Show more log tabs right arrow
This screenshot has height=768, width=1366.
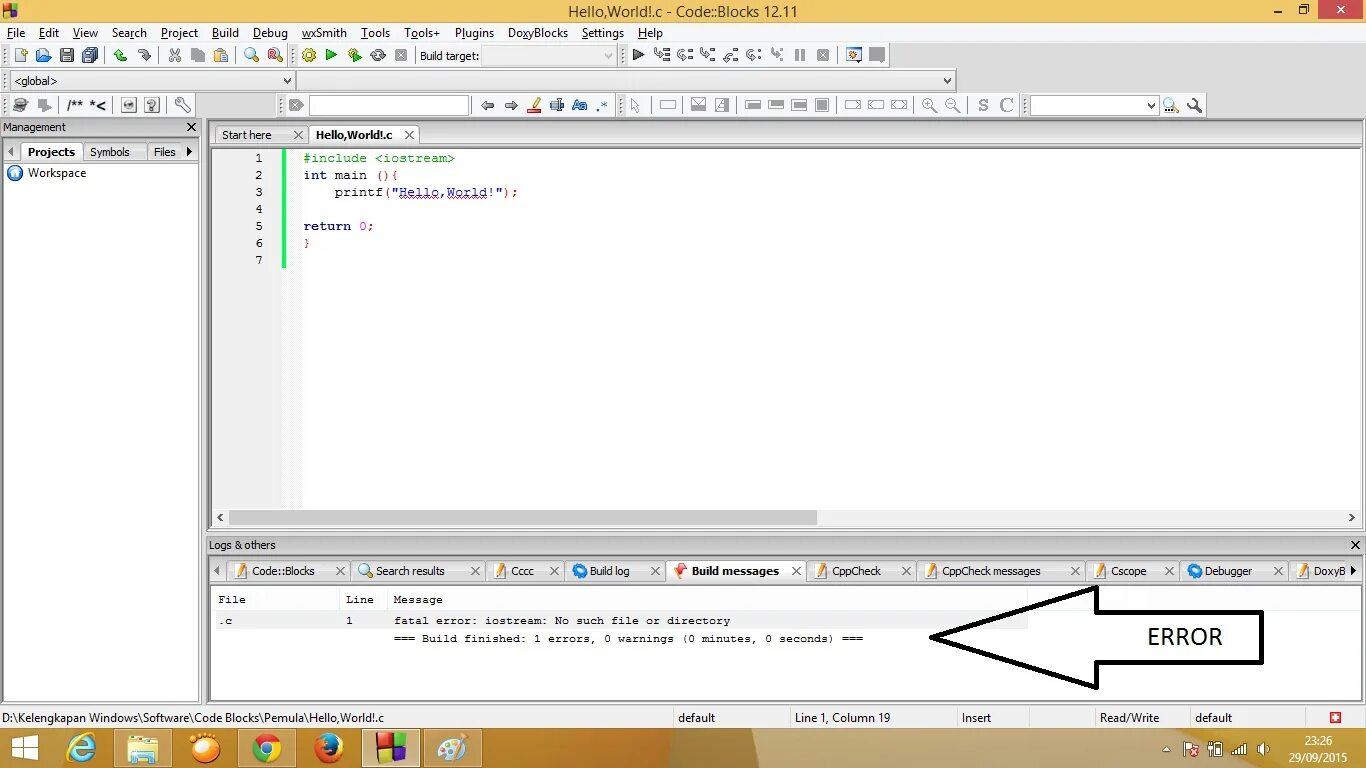pos(1353,571)
